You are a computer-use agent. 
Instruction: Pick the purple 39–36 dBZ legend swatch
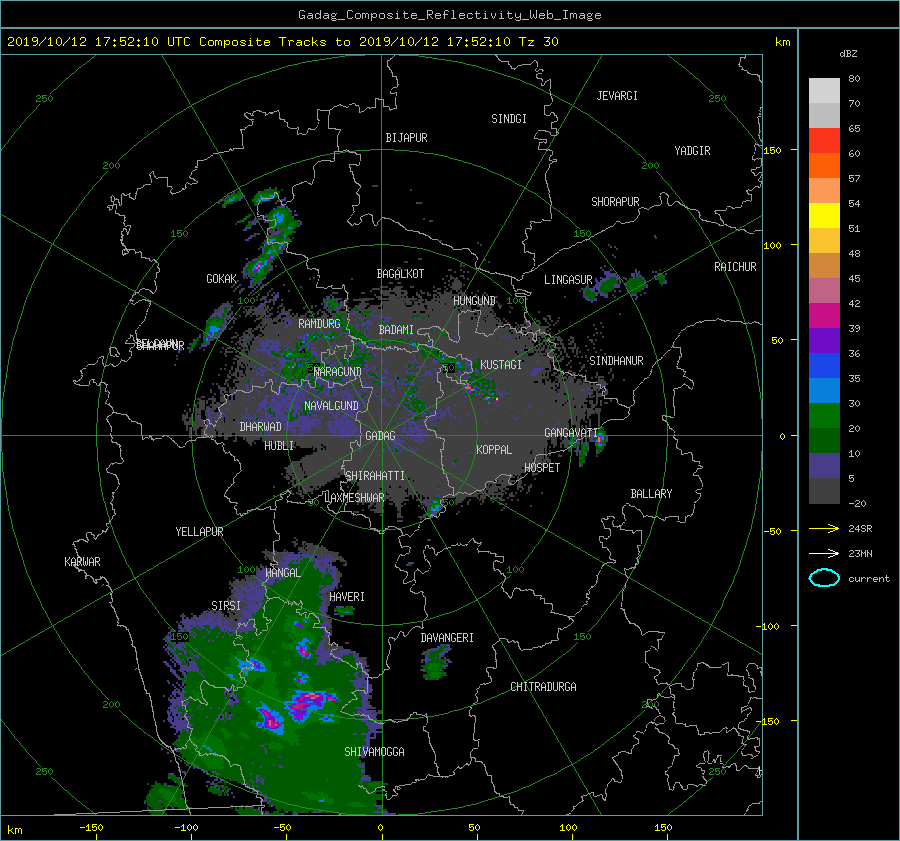point(824,340)
